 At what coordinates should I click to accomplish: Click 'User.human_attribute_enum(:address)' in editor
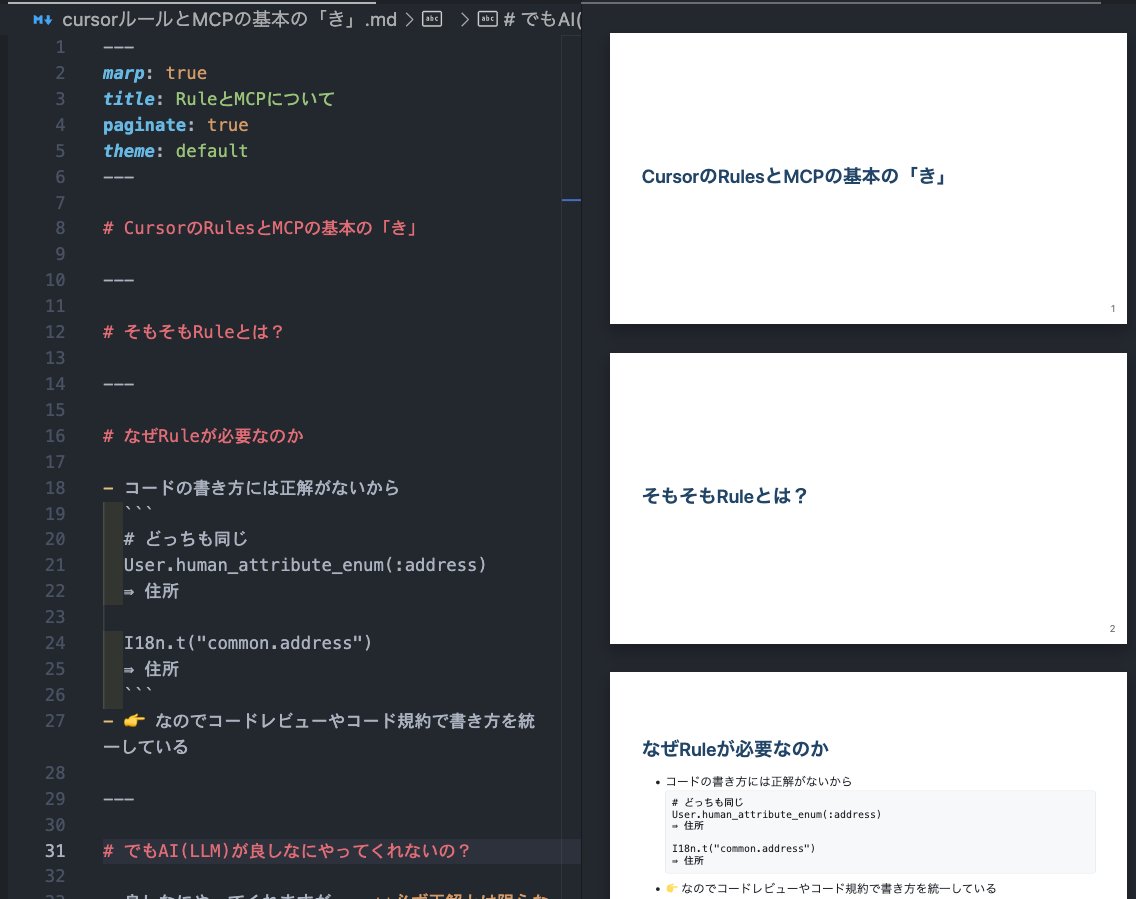304,565
